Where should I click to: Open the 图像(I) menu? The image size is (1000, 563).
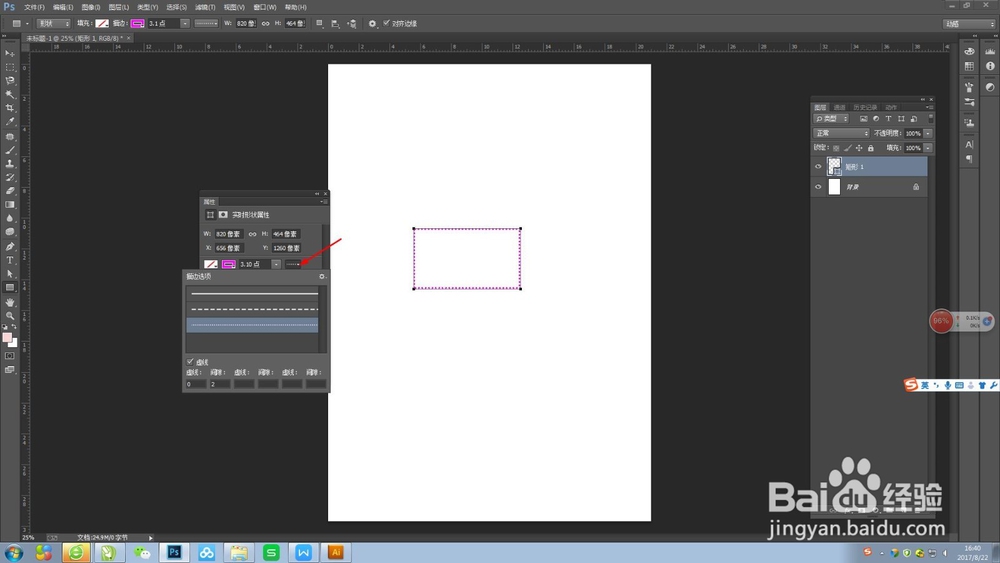coord(91,7)
